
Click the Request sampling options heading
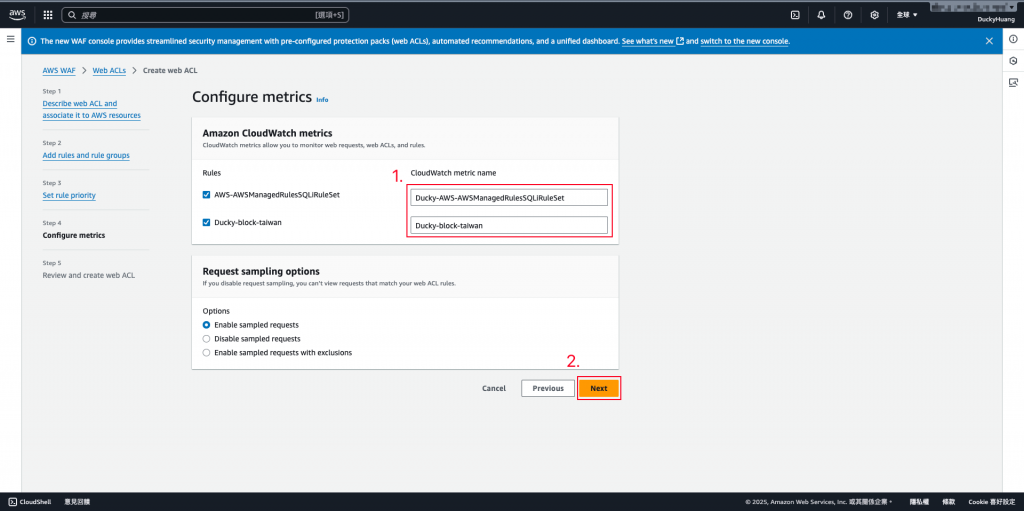pyautogui.click(x=261, y=271)
